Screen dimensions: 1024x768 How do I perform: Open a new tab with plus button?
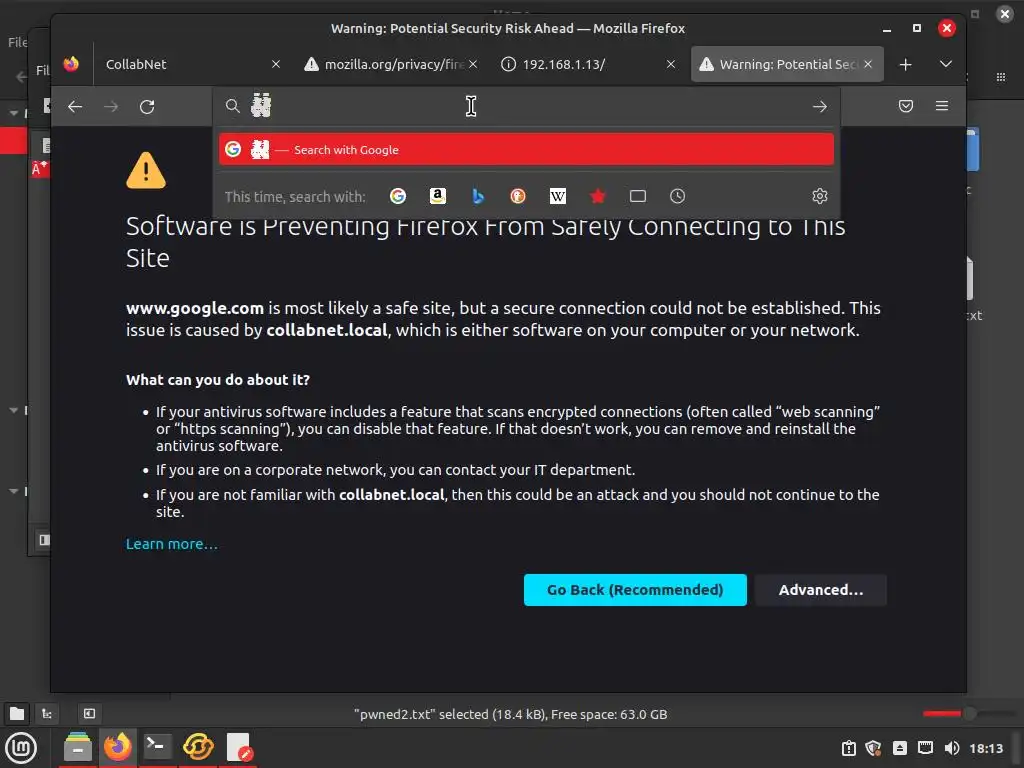point(905,65)
